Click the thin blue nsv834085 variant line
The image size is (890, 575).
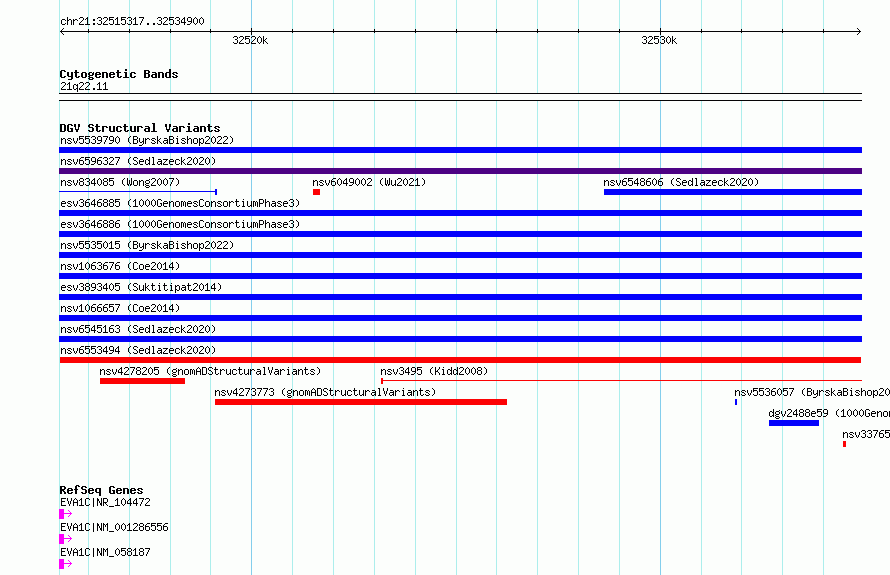pyautogui.click(x=138, y=192)
